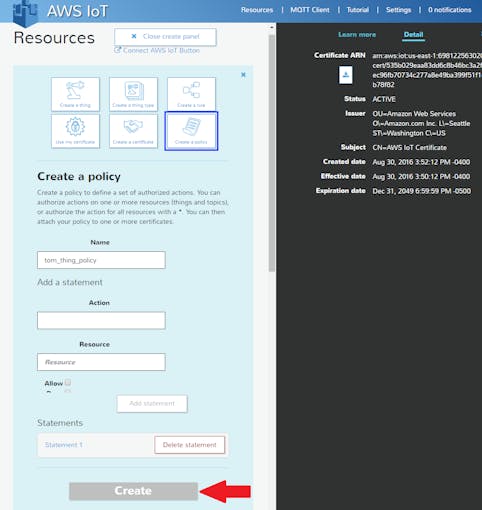Image resolution: width=482 pixels, height=510 pixels.
Task: Click the left panel vertical scrollbar
Action: (272, 153)
